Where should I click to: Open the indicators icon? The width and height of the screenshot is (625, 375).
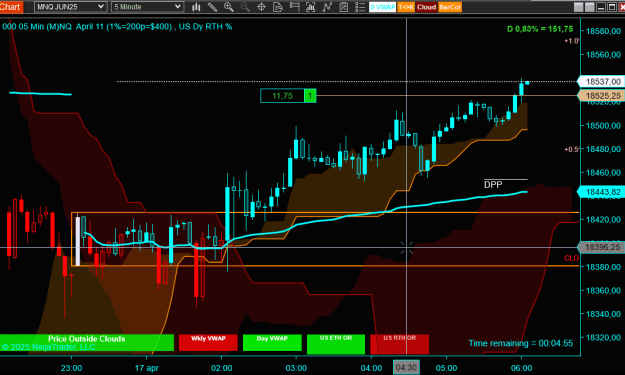pyautogui.click(x=327, y=7)
